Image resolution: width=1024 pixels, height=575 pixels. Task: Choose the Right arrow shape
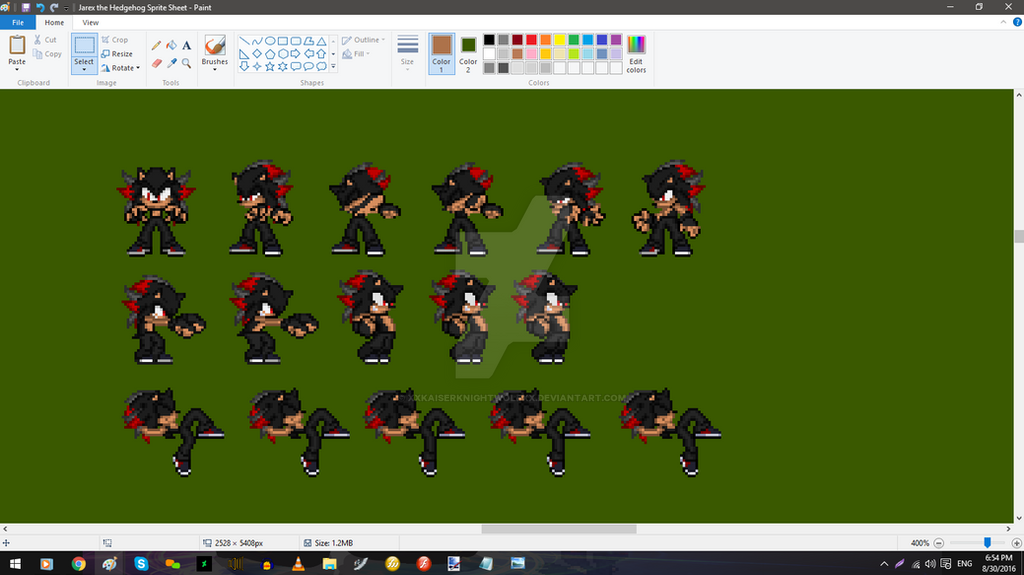click(296, 54)
